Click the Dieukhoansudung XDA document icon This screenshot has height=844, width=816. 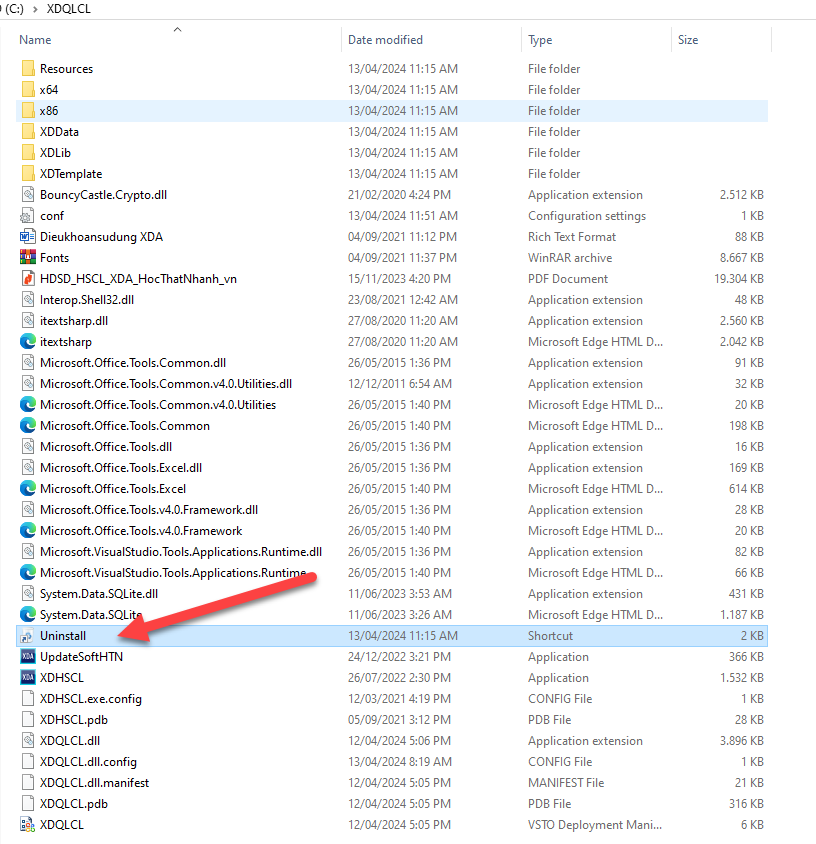tap(27, 236)
